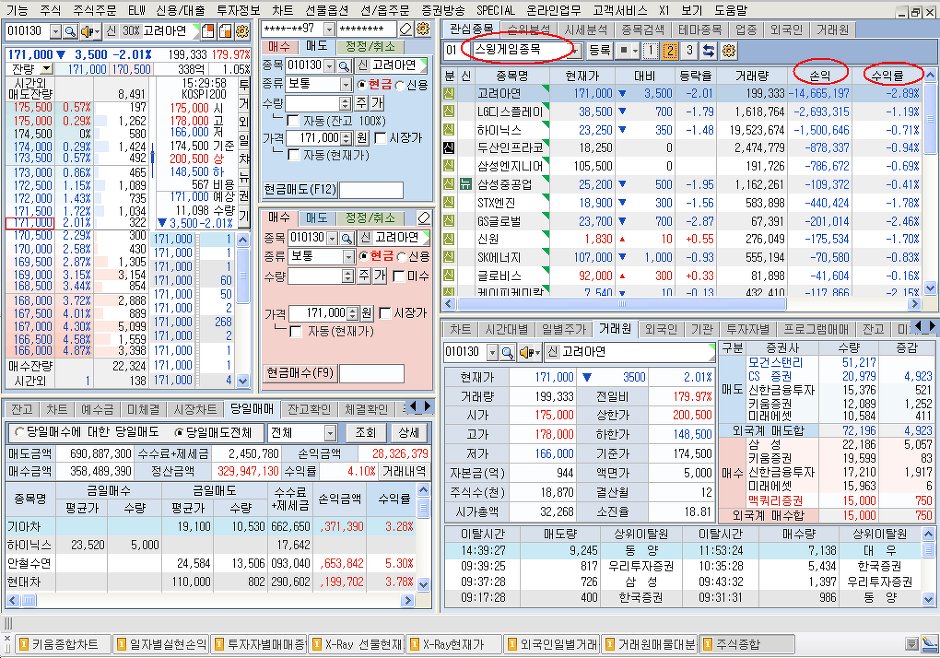
Task: Click second orange page icon beside 고려아연
Action: coord(225,31)
